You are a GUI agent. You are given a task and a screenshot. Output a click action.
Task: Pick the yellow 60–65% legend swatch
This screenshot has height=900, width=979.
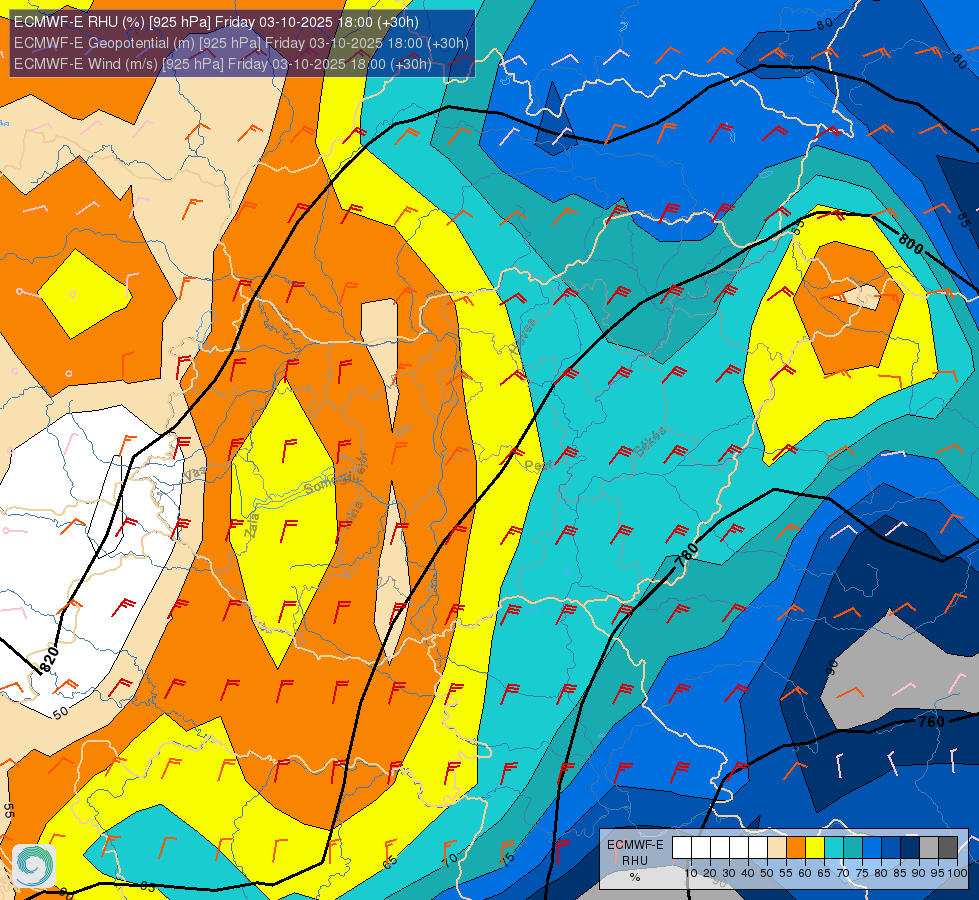tap(815, 848)
